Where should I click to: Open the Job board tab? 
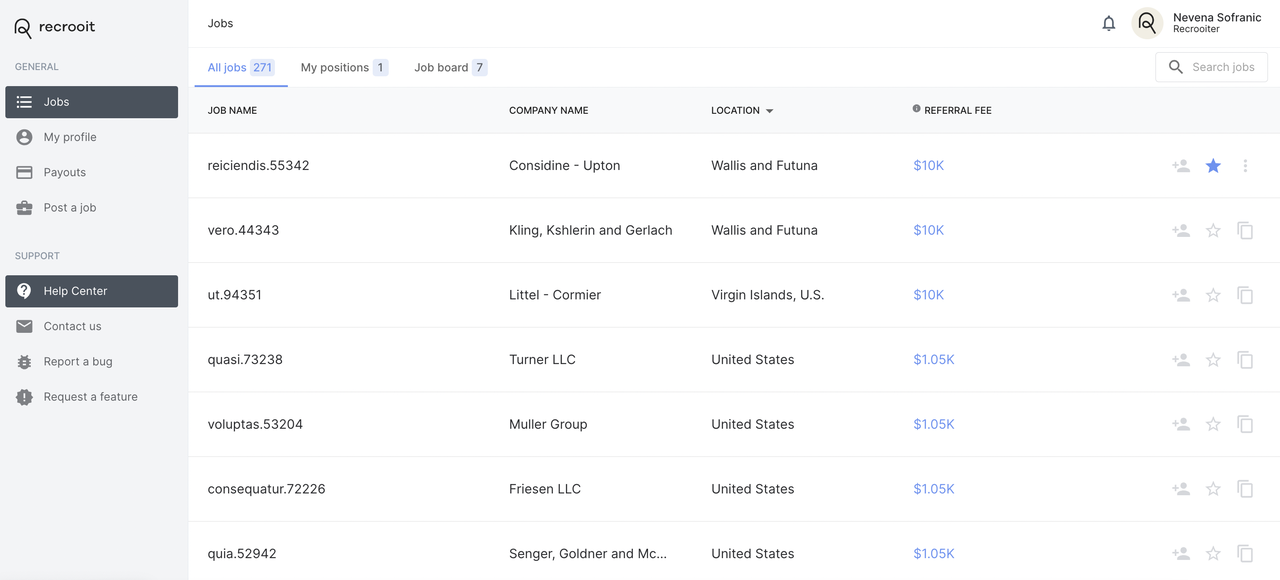click(450, 68)
